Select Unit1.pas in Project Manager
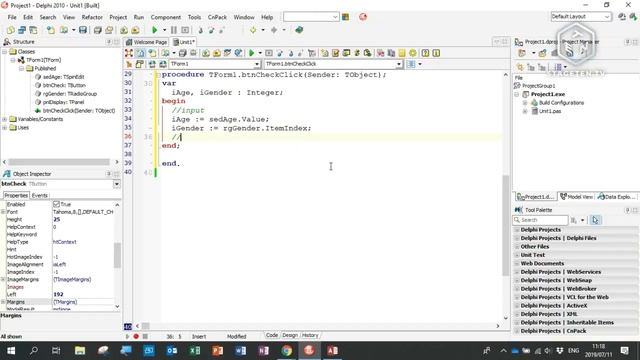640x360 pixels. [x=549, y=111]
